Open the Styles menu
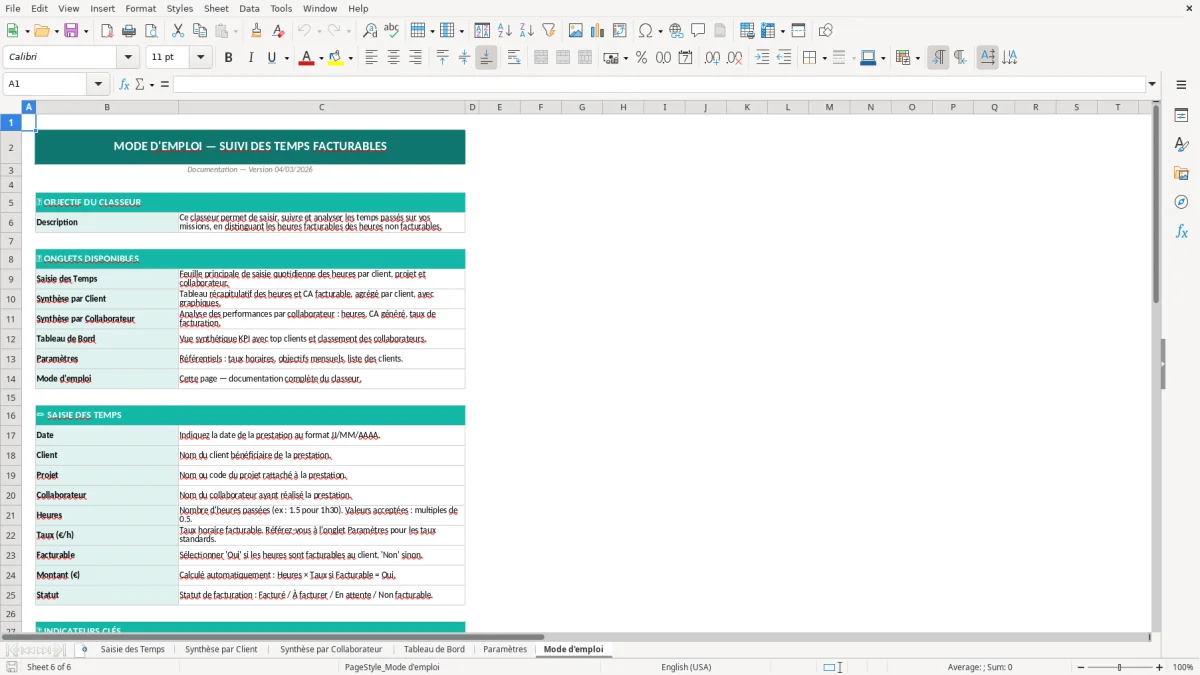 click(x=180, y=8)
